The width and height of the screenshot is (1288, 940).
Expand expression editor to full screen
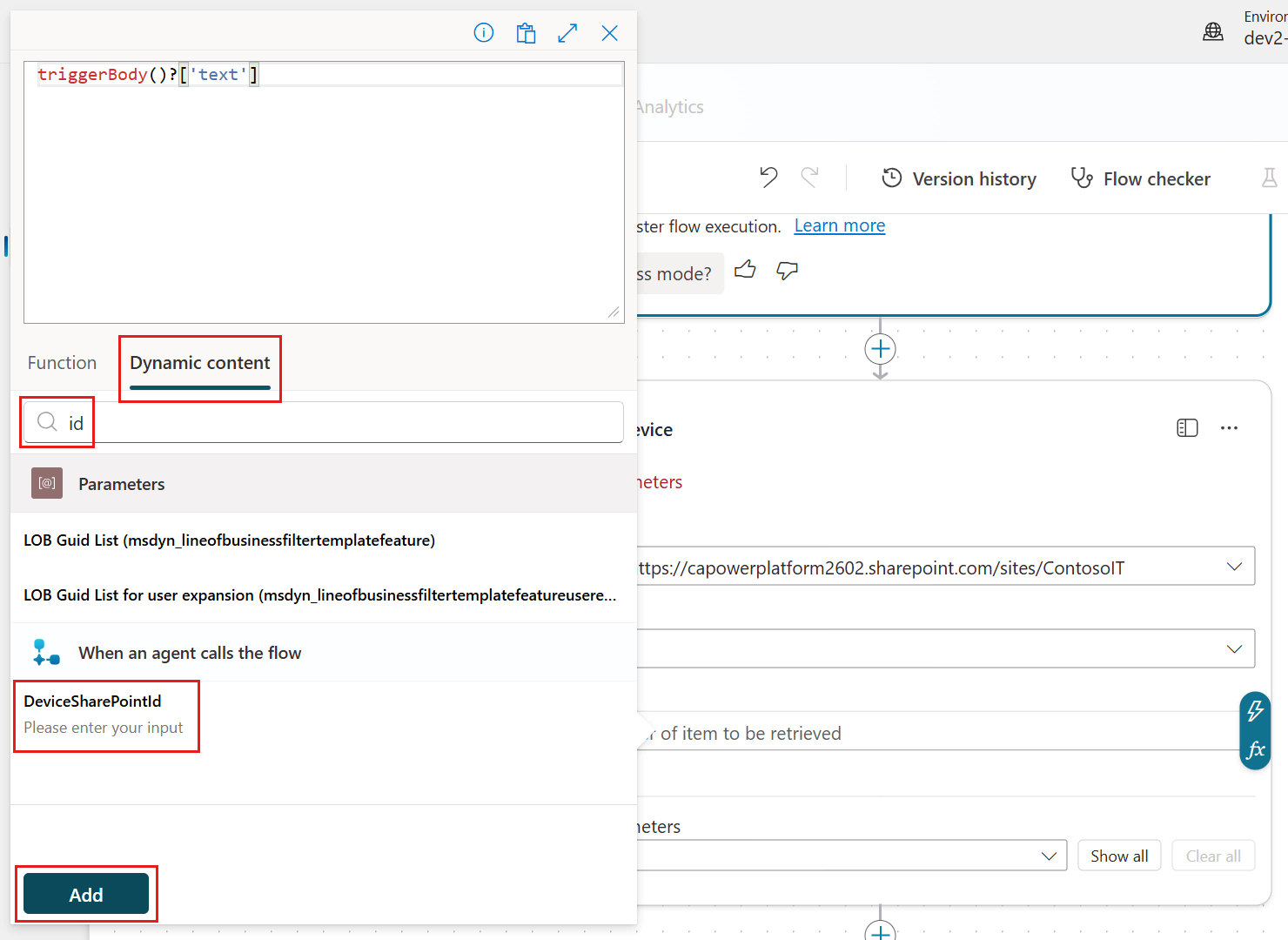[567, 32]
